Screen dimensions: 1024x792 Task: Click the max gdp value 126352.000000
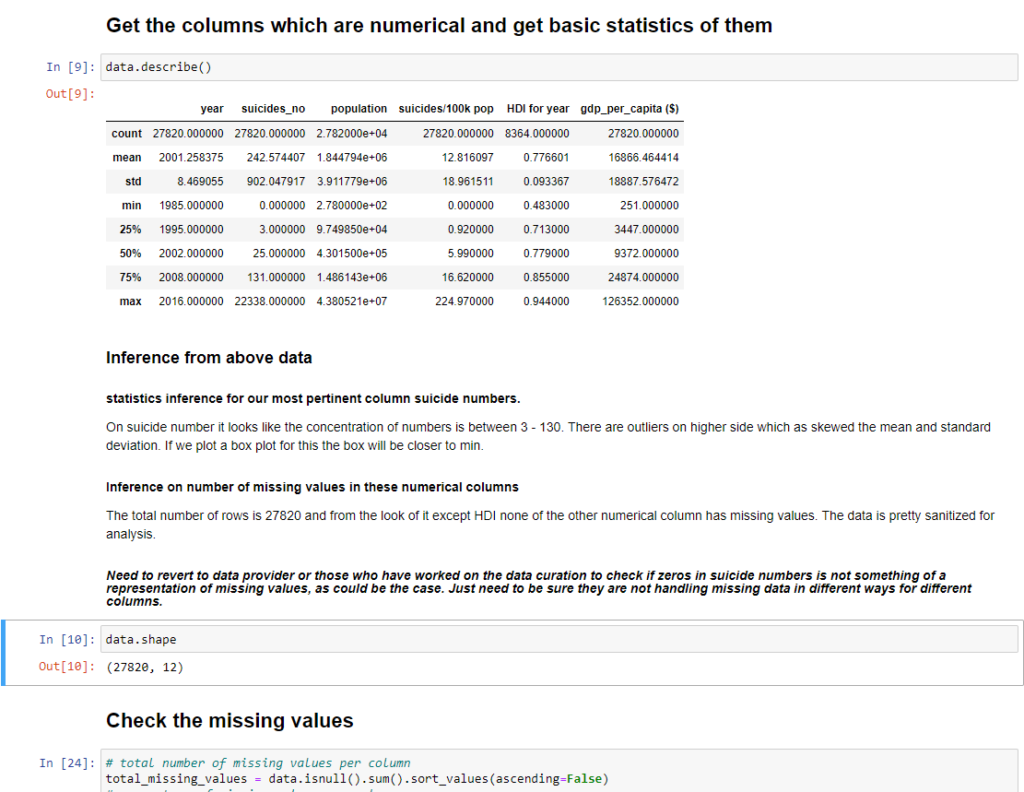pyautogui.click(x=642, y=301)
